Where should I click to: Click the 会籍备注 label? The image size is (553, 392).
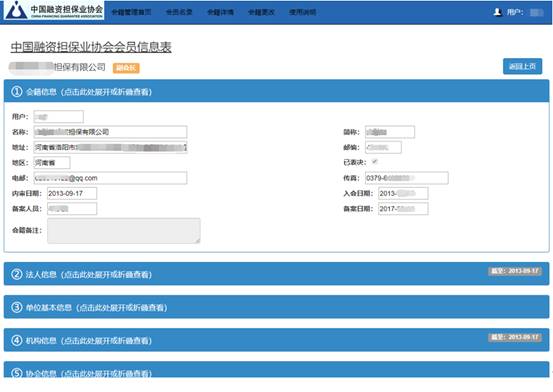coord(27,230)
